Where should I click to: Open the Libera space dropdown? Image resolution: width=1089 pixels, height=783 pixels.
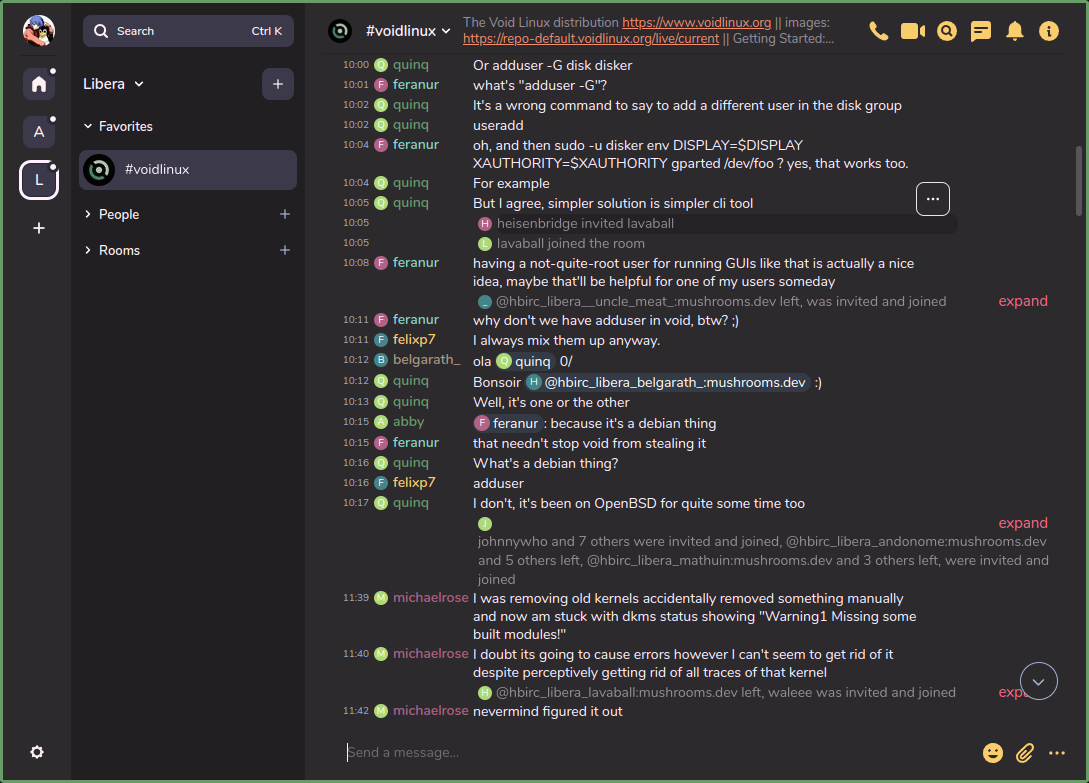(x=114, y=84)
